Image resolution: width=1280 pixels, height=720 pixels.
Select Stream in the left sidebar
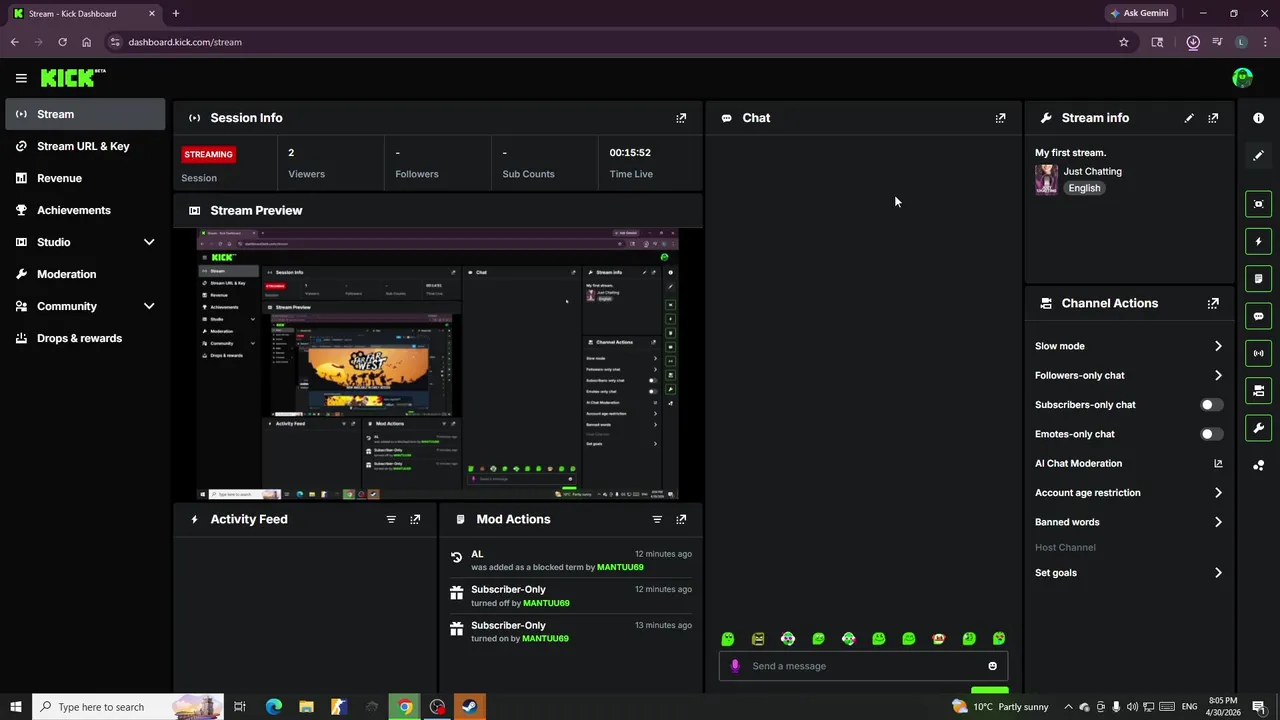pos(85,114)
